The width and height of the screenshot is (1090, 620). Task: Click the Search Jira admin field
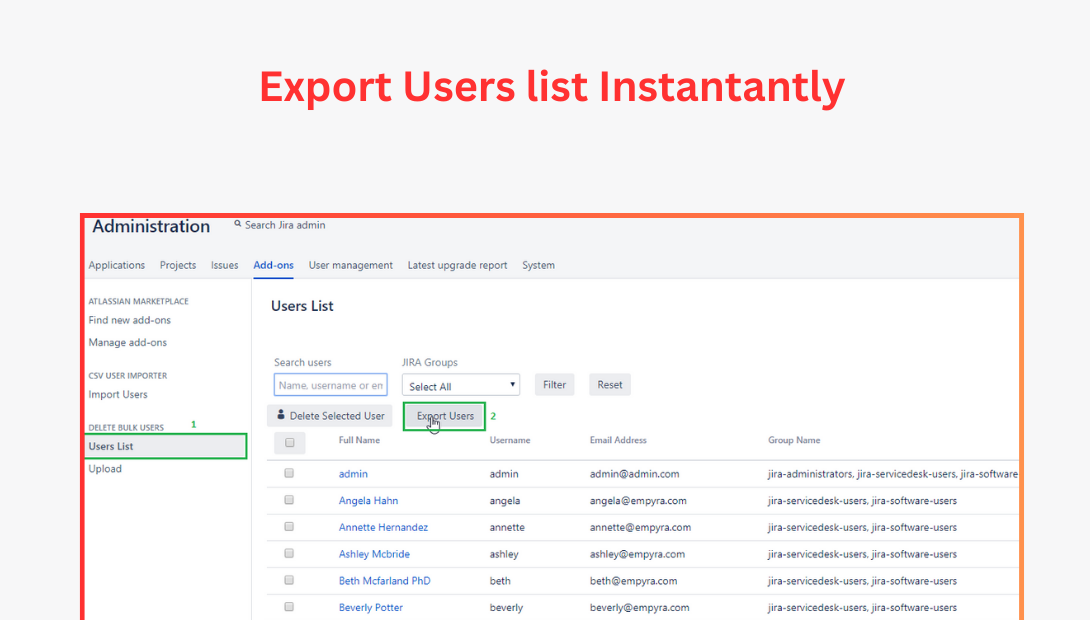285,225
